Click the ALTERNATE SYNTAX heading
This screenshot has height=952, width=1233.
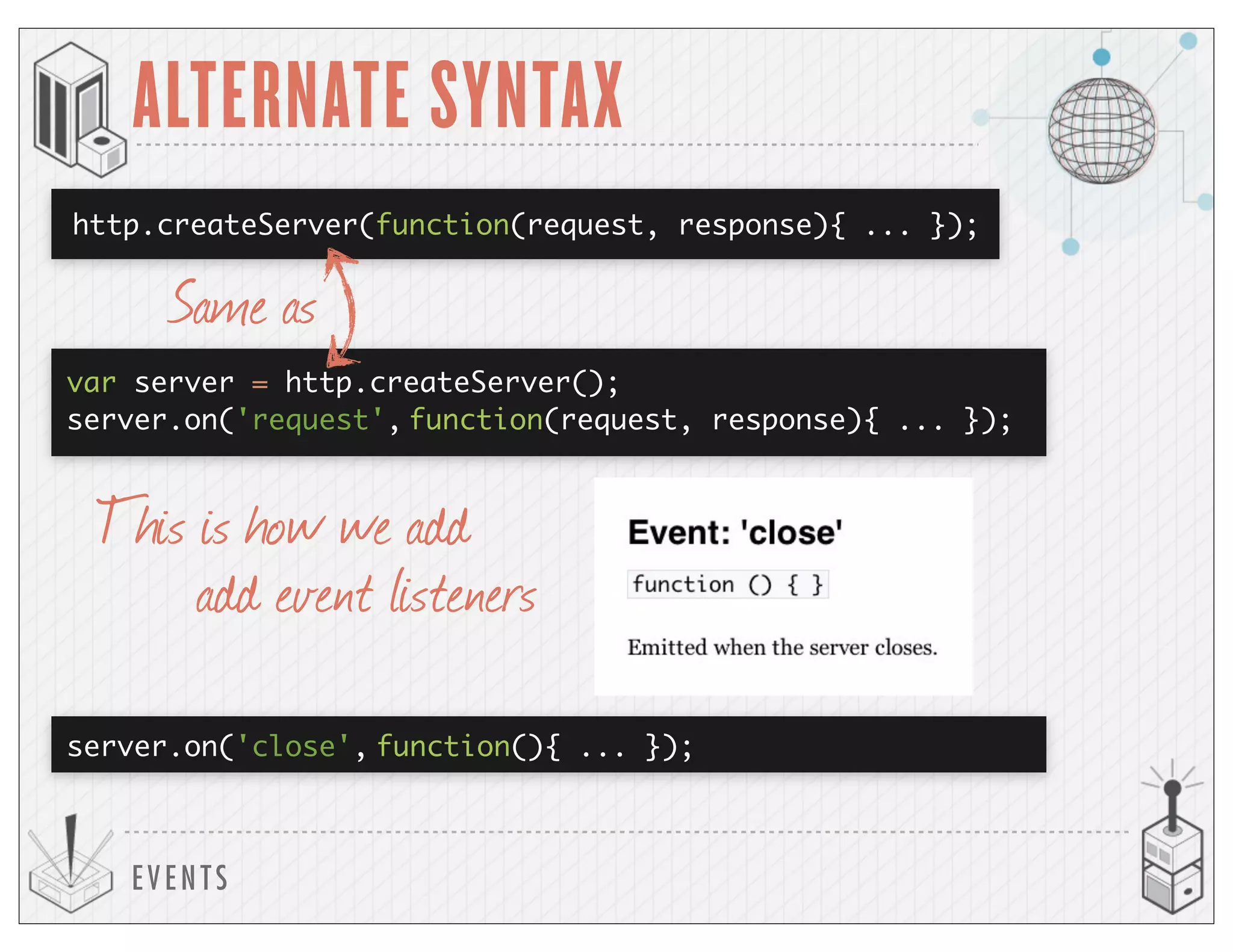point(377,94)
